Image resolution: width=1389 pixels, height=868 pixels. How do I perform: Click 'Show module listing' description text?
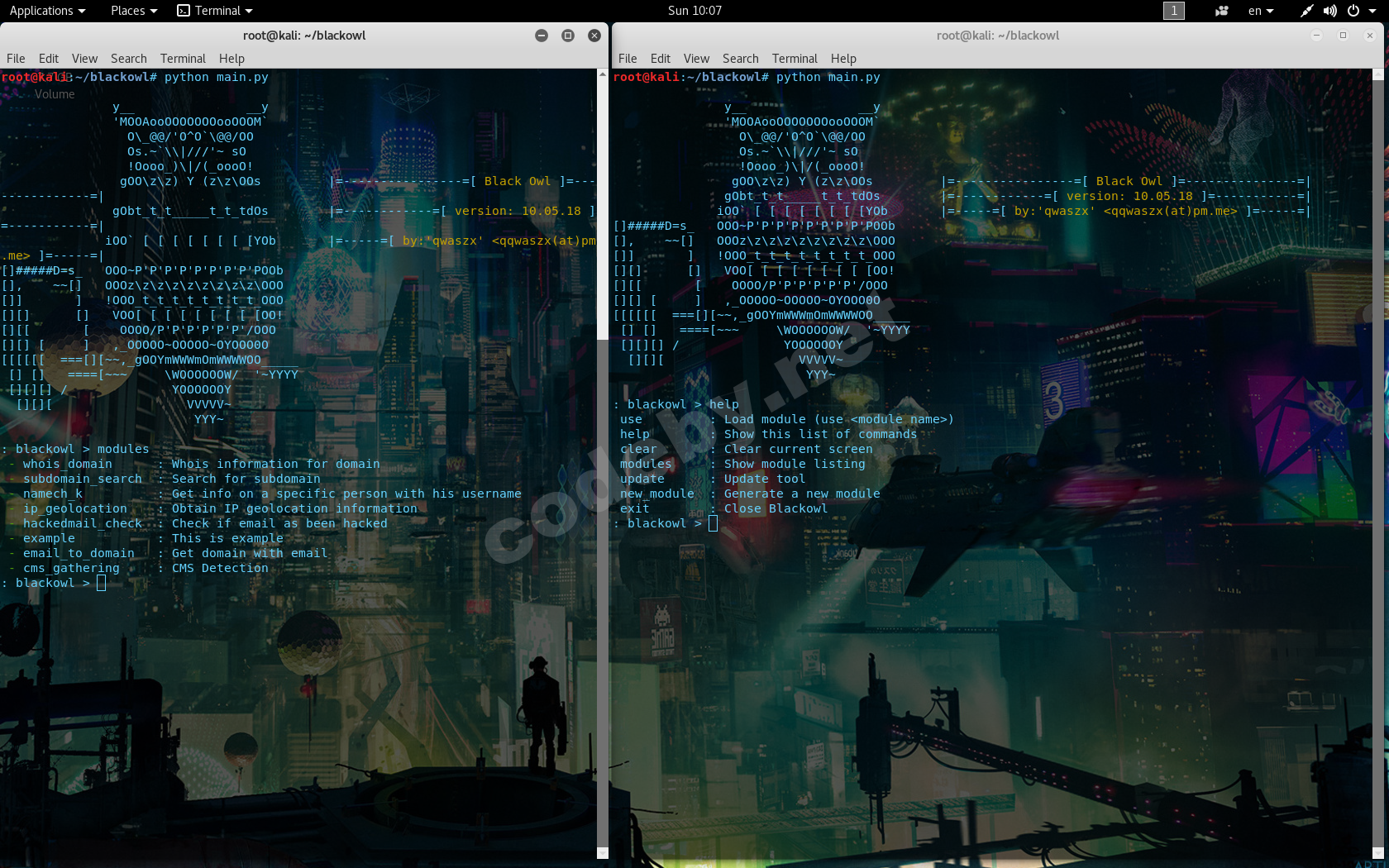click(x=795, y=465)
